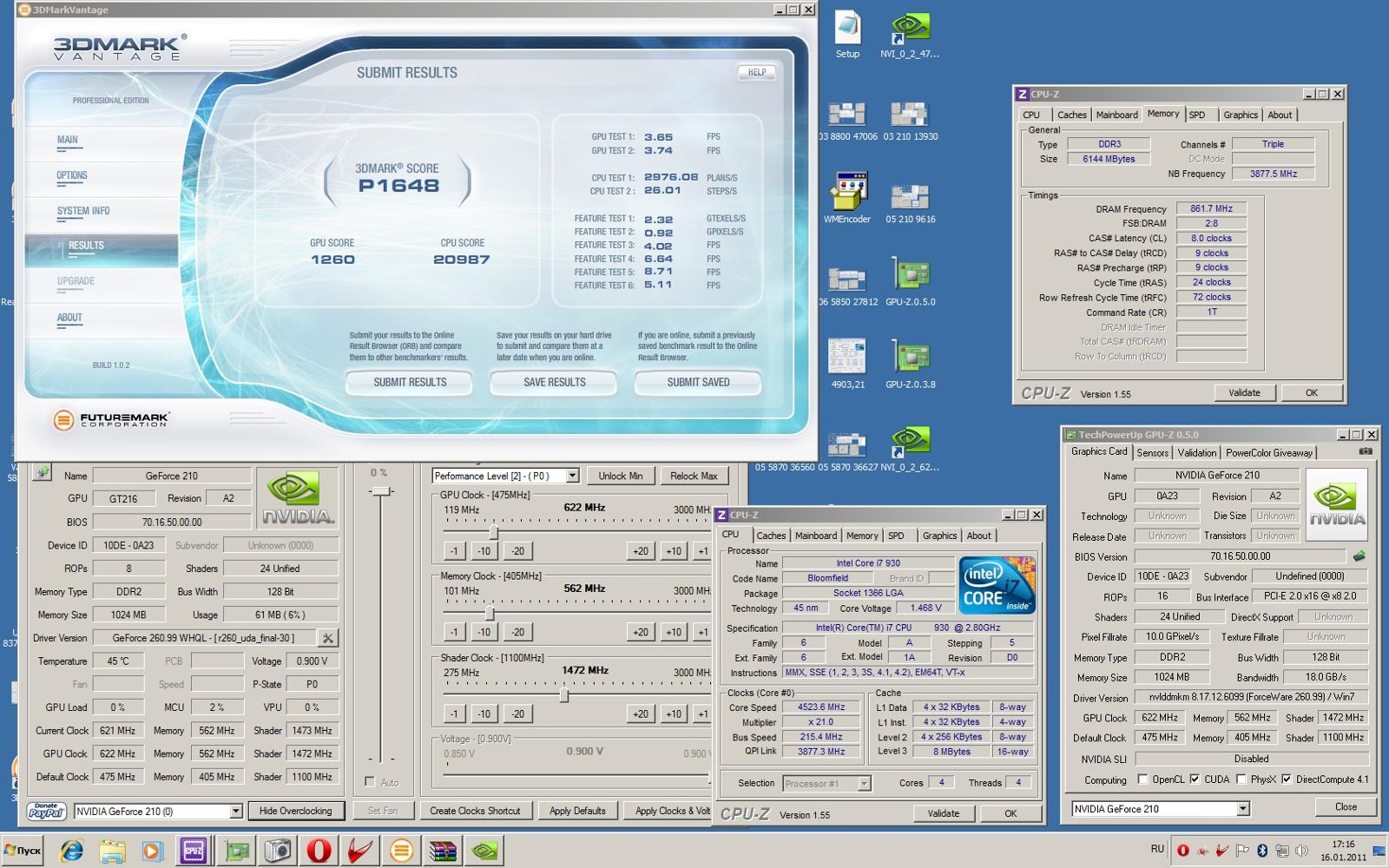Open the GPU-Z graphics card selection dropdown
Image resolution: width=1389 pixels, height=868 pixels.
(x=1243, y=808)
